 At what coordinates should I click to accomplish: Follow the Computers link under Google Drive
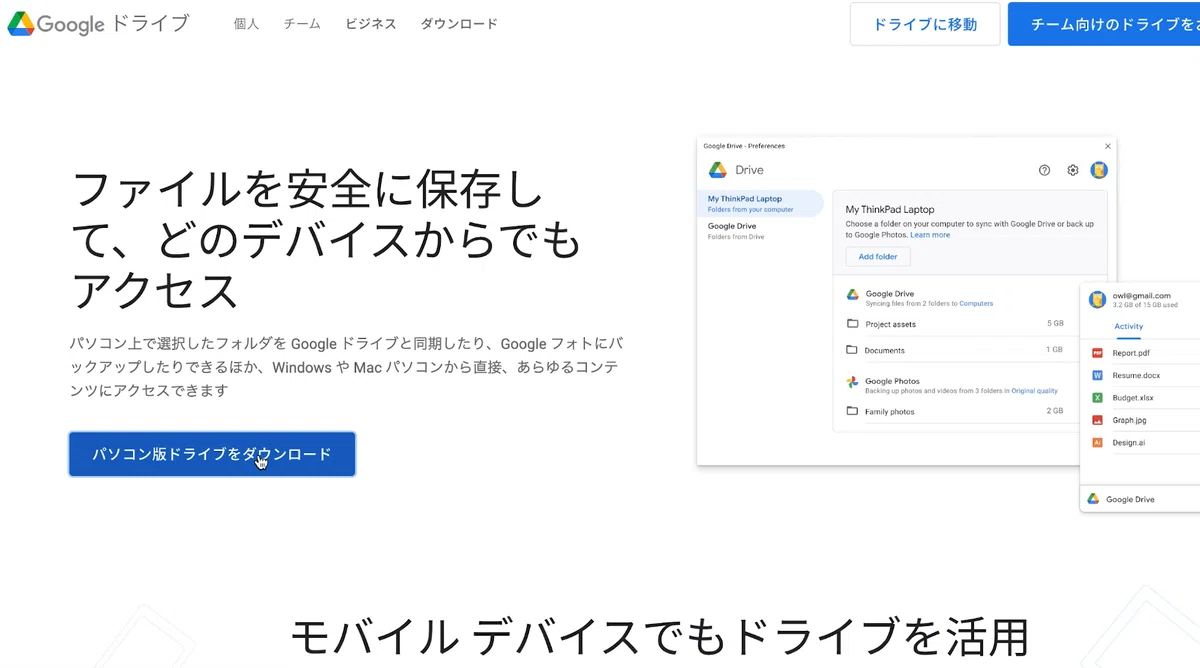976,303
